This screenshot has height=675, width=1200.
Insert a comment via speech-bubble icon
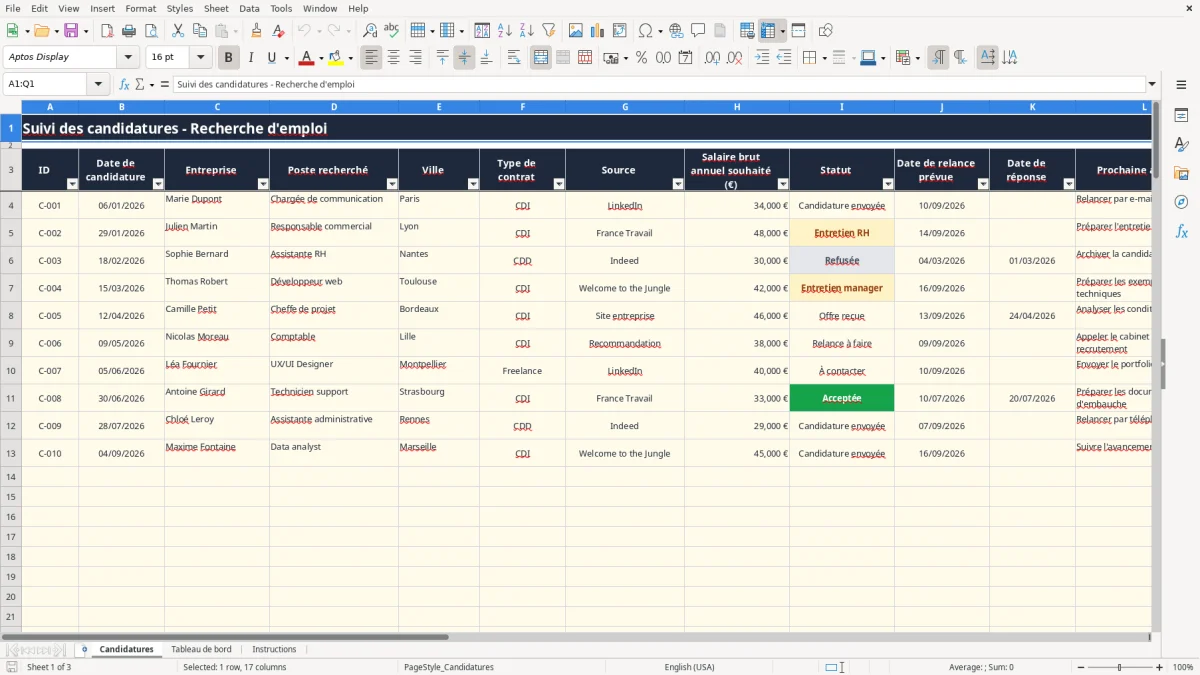coord(698,31)
